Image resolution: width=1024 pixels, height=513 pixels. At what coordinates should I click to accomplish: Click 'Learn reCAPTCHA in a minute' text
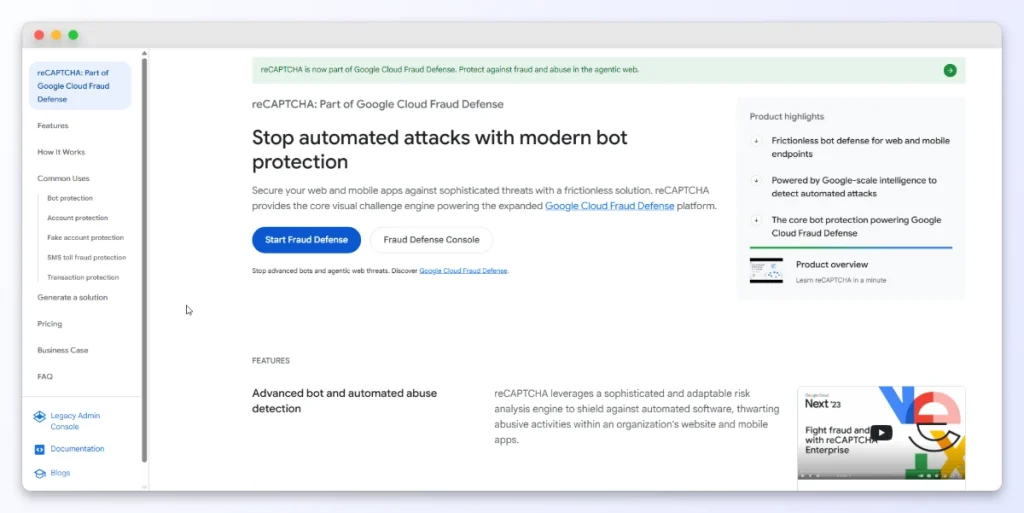tap(841, 280)
